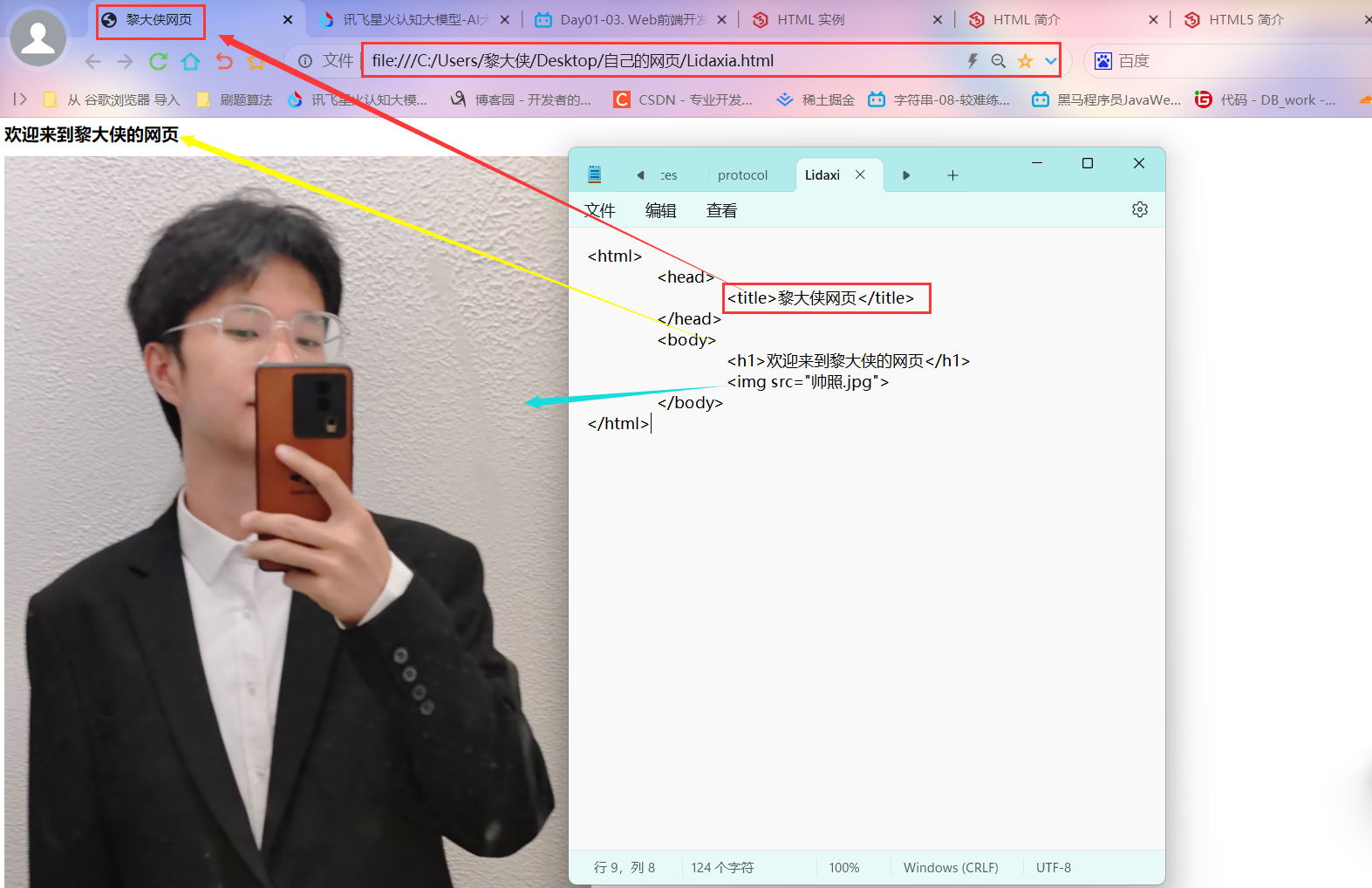
Task: Maximize the Notepad window
Action: pos(1088,163)
